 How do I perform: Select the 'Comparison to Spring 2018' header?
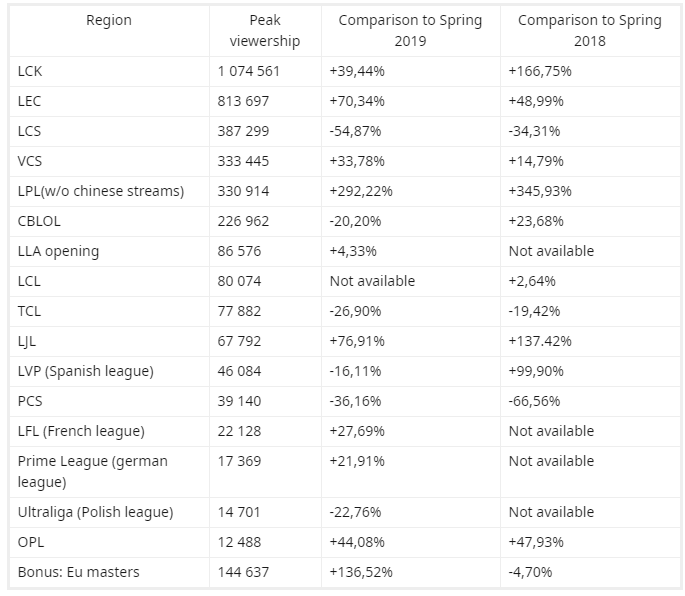click(589, 31)
